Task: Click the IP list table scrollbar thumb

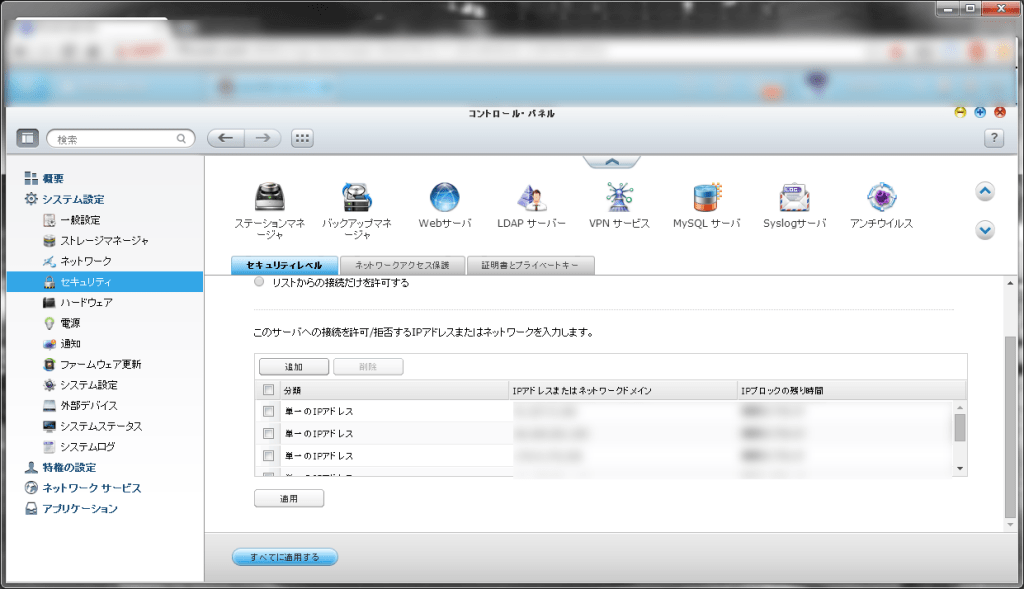Action: tap(959, 428)
